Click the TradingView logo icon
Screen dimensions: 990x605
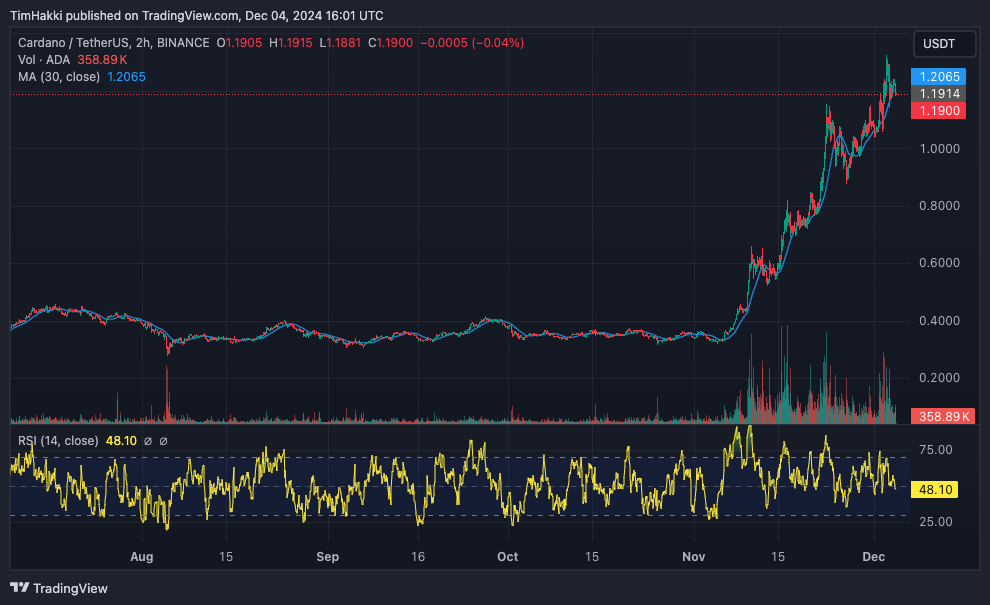(x=21, y=588)
